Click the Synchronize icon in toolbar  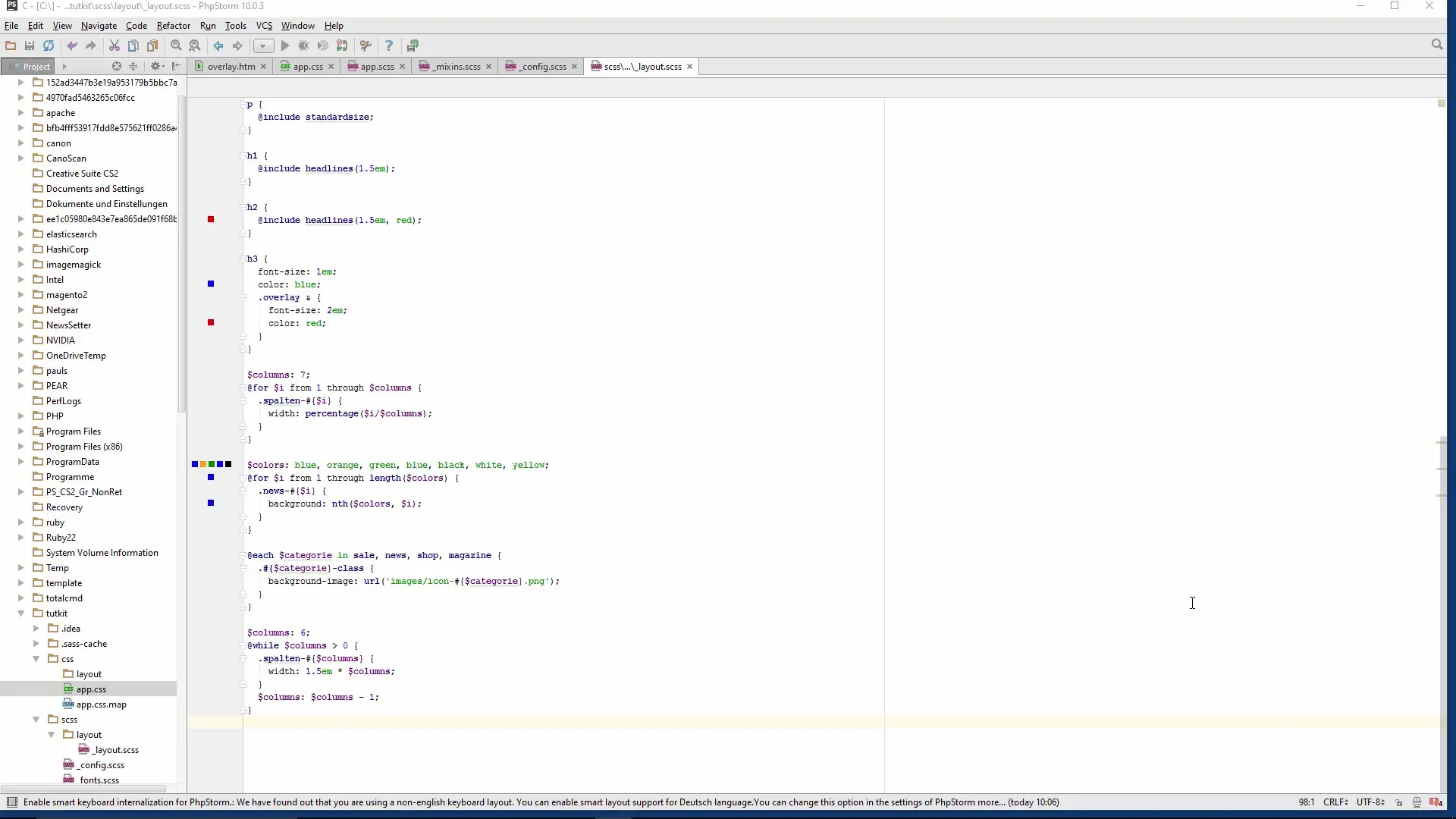pos(49,45)
